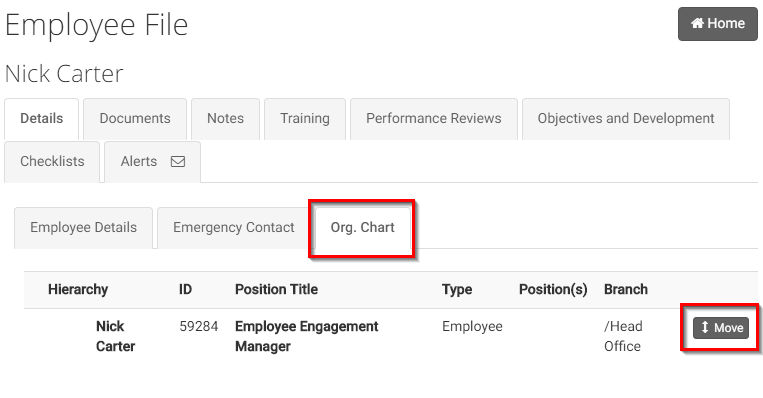Image resolution: width=763 pixels, height=398 pixels.
Task: Click the Position Title column header
Action: click(276, 289)
